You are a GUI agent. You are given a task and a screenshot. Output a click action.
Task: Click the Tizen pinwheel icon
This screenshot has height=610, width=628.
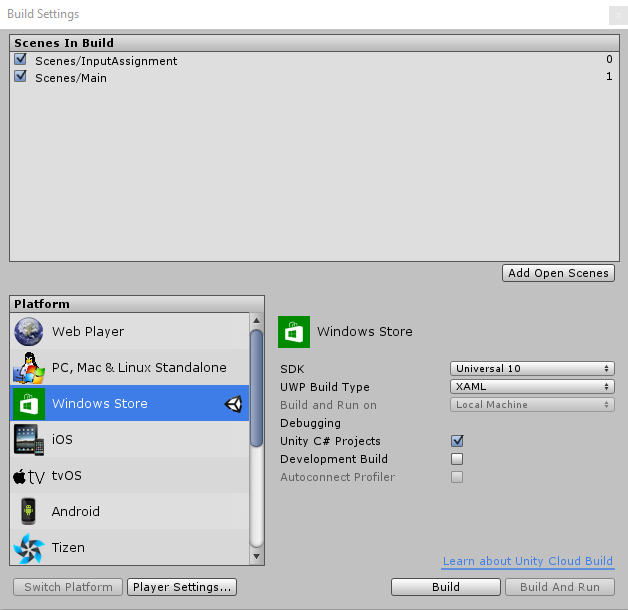point(28,548)
